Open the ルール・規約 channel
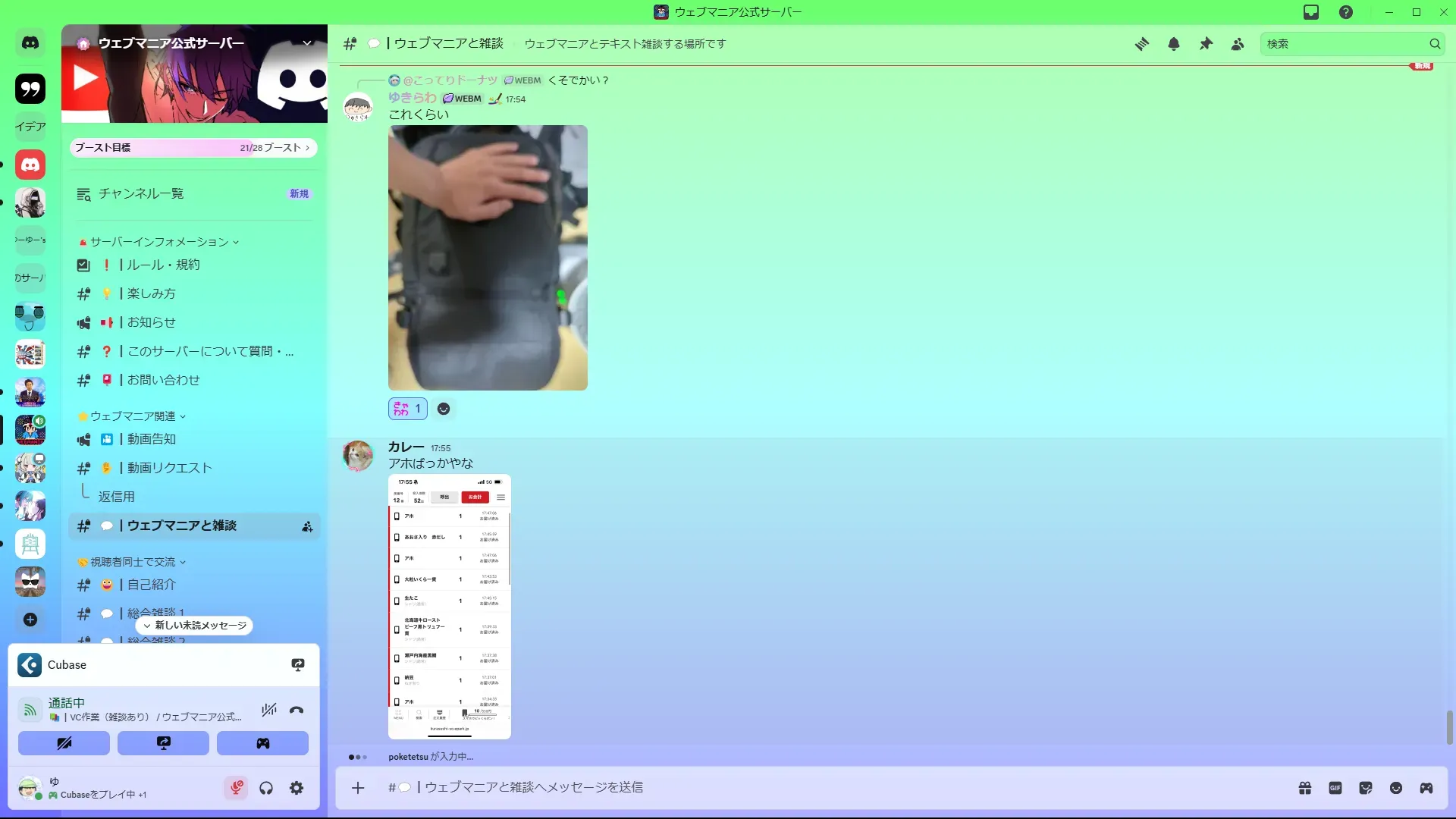Image resolution: width=1456 pixels, height=819 pixels. click(x=163, y=265)
